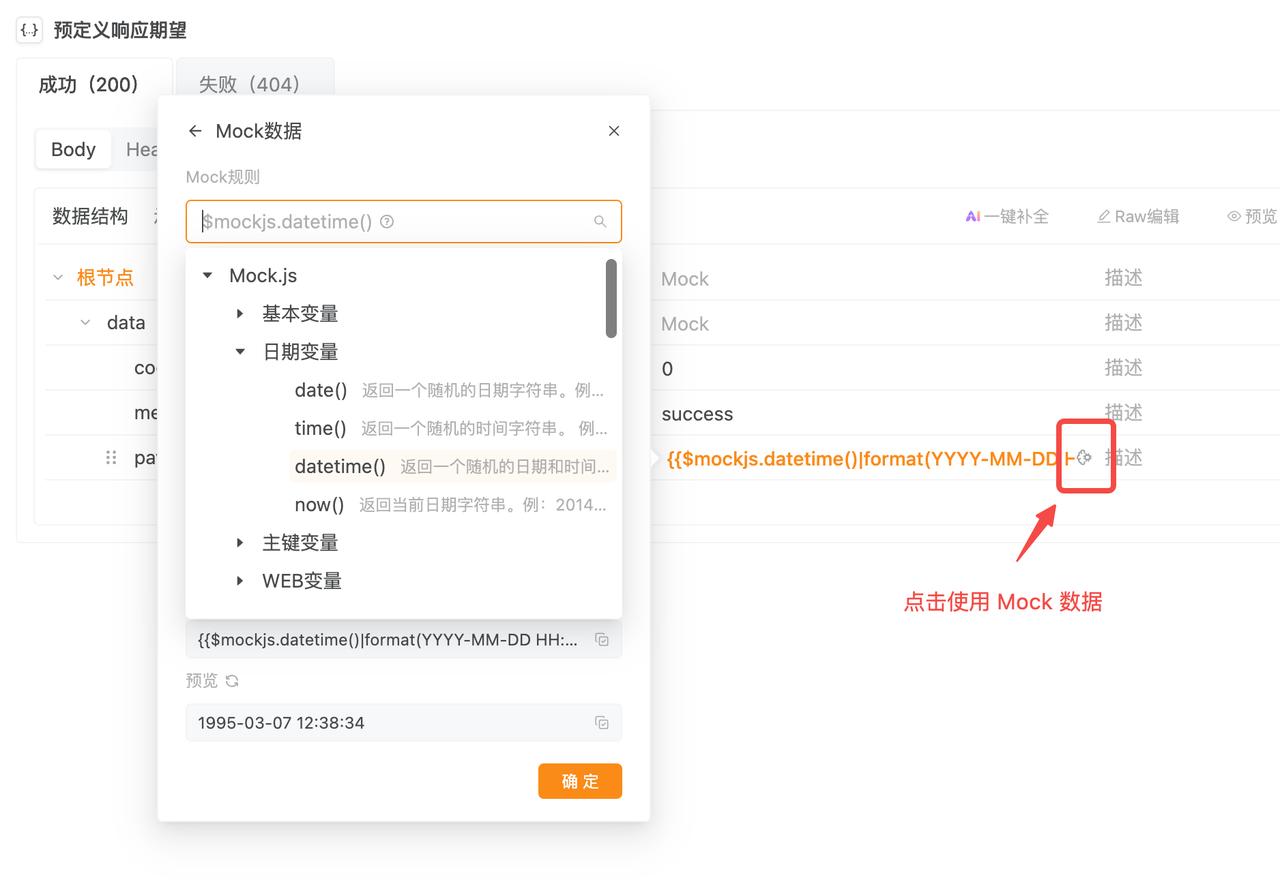This screenshot has width=1280, height=882.
Task: Click the help icon beside $mockjs.datetime()
Action: [x=387, y=222]
